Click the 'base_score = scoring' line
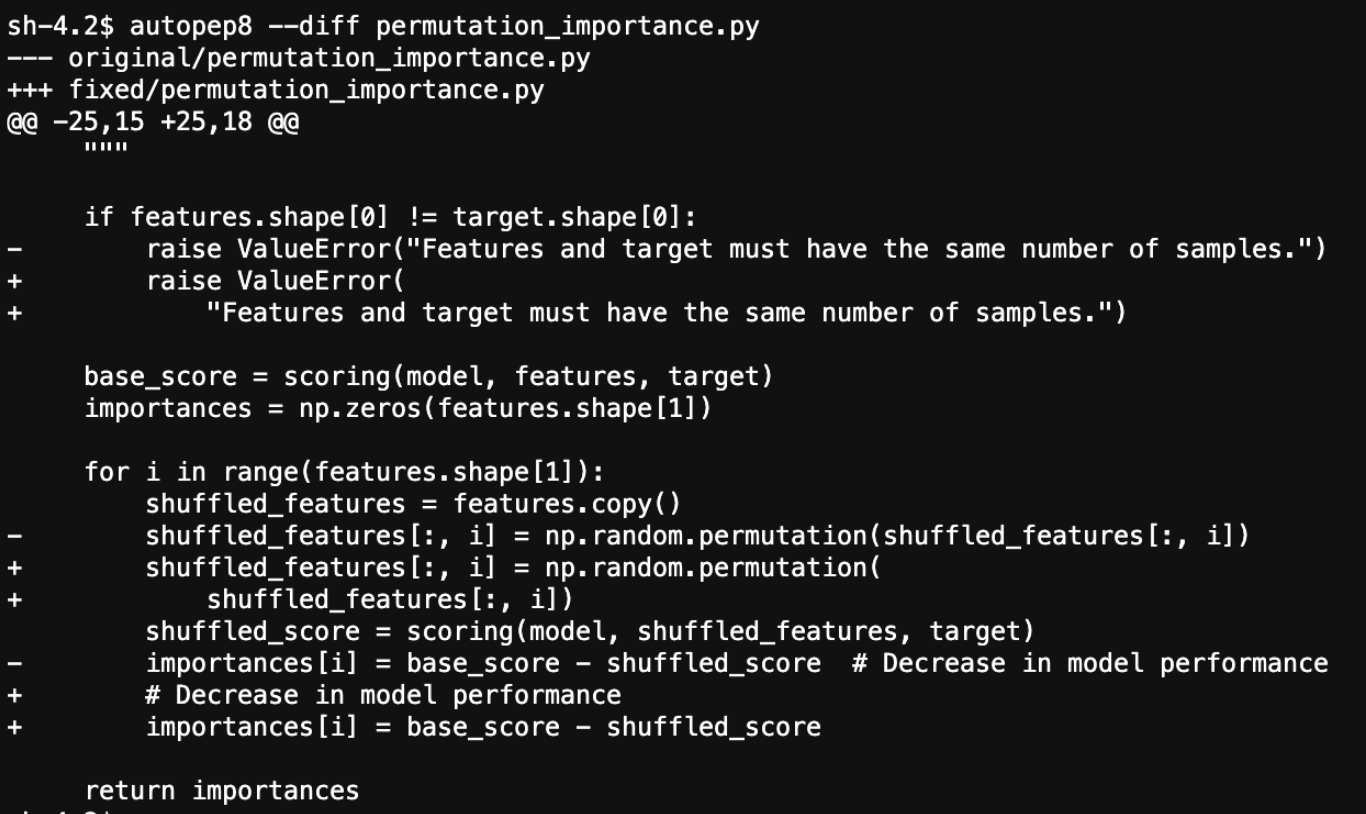Screen dimensions: 1366x814 pos(428,377)
